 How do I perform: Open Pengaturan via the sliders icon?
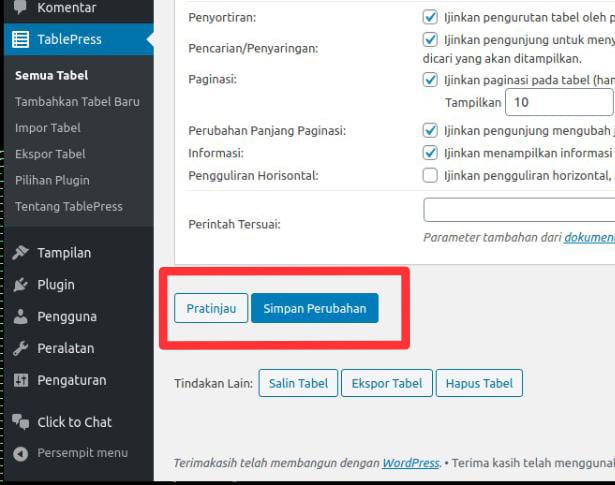pyautogui.click(x=21, y=380)
